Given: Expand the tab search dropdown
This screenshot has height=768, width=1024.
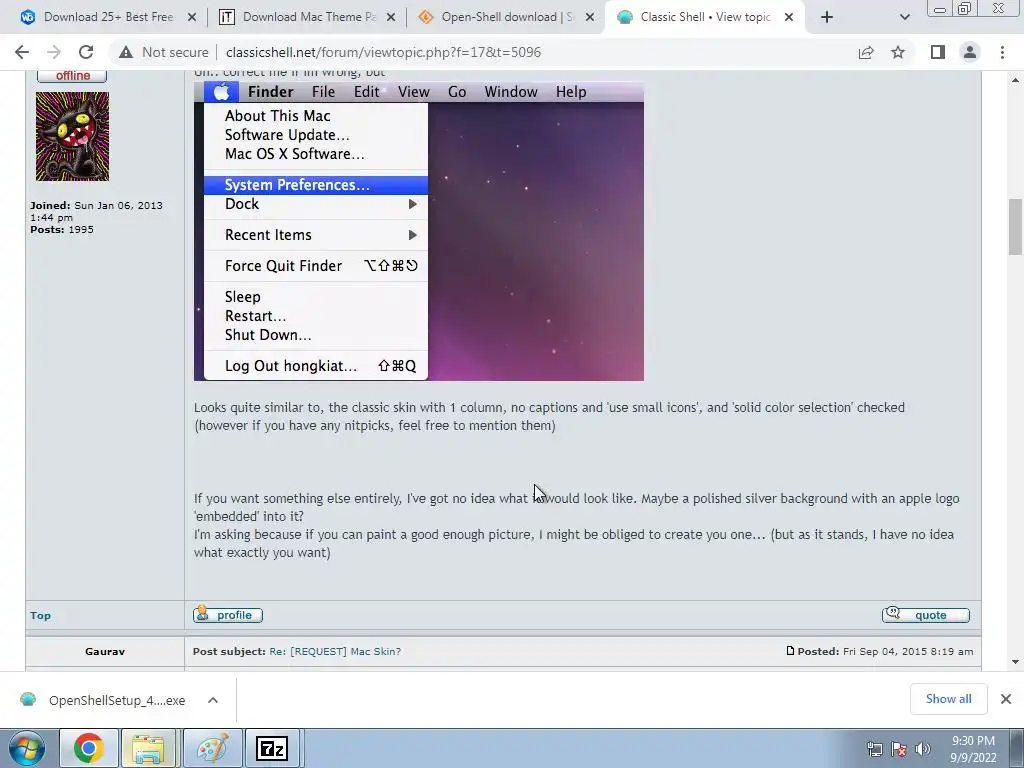Looking at the screenshot, I should [x=904, y=17].
